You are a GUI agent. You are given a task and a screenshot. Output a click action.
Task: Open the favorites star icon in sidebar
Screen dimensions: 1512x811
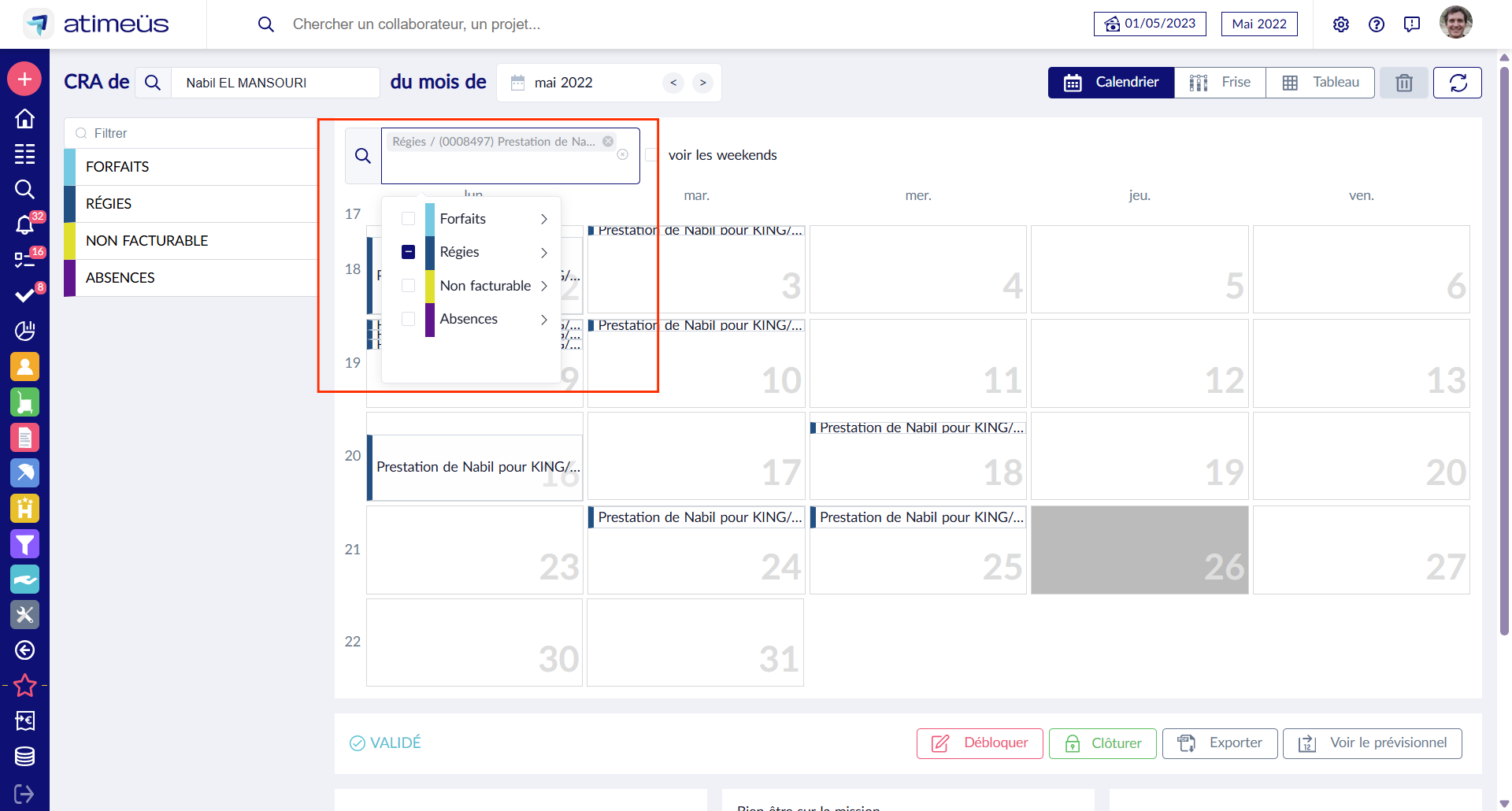(x=24, y=685)
